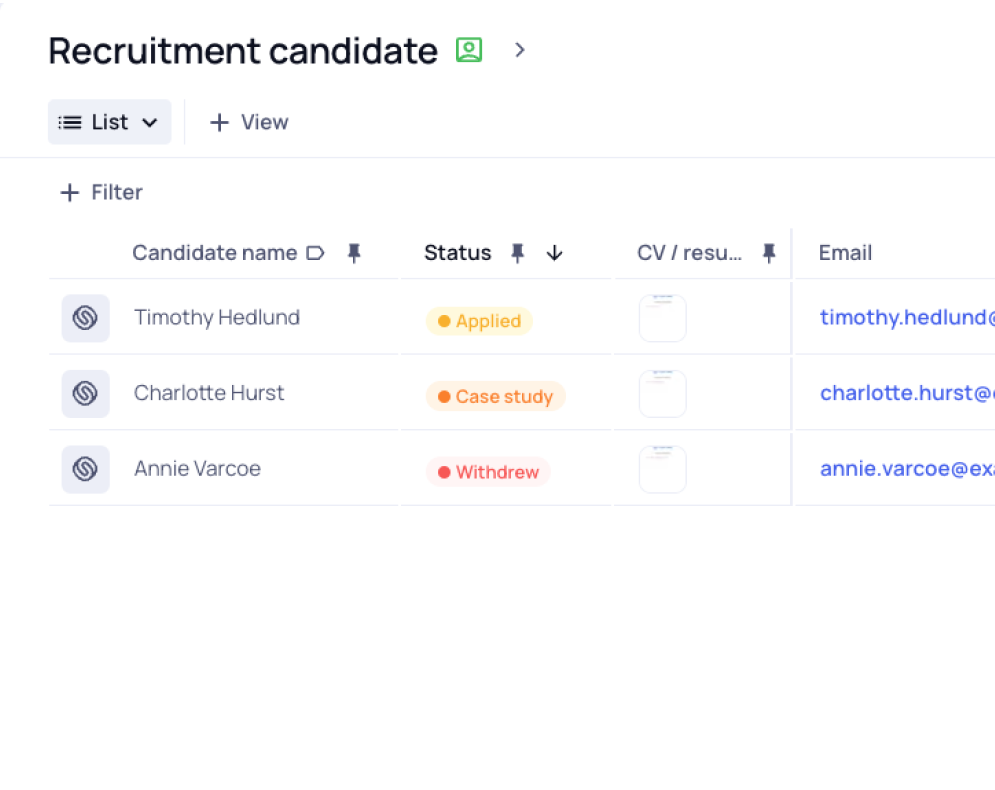The image size is (995, 790).
Task: Open Timothy Hedlund's CV thumbnail
Action: tap(662, 318)
